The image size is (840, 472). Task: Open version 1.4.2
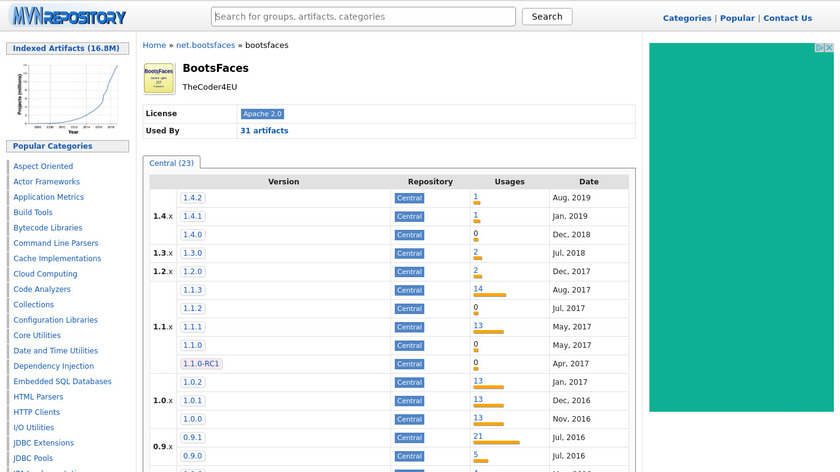[x=192, y=198]
